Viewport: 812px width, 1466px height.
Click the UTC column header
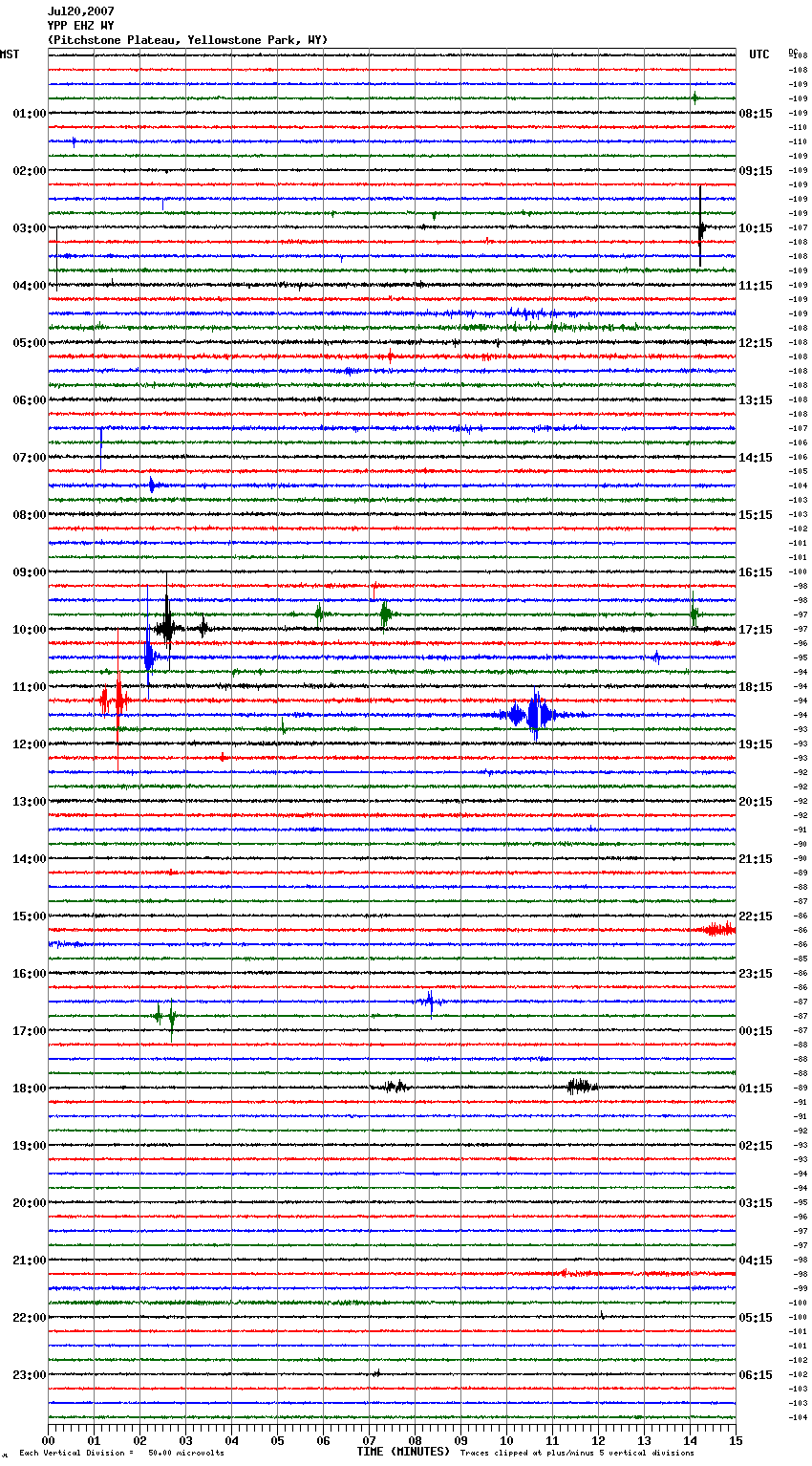coord(759,54)
